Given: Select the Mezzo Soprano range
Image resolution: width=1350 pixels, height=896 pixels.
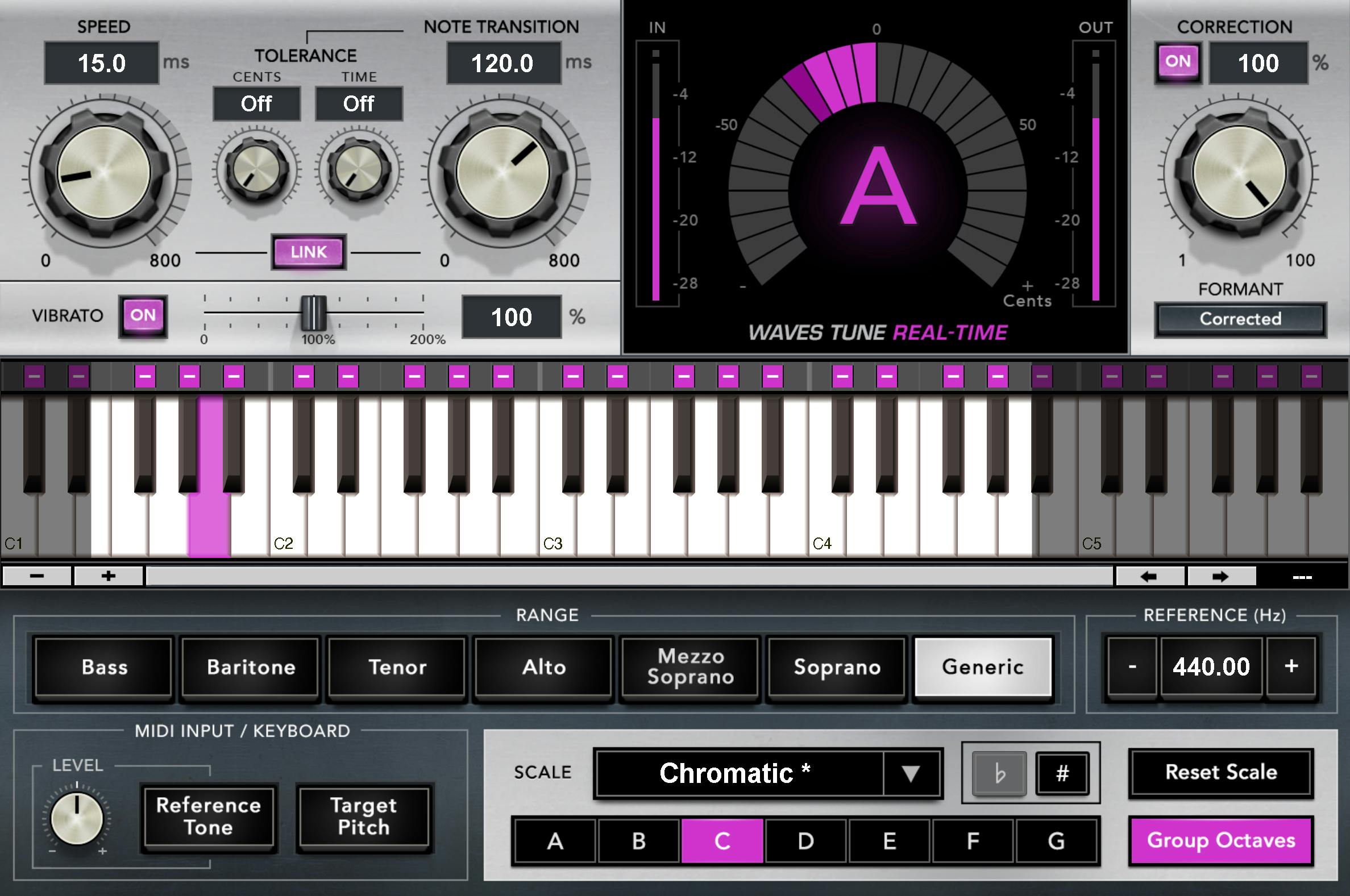Looking at the screenshot, I should point(690,667).
